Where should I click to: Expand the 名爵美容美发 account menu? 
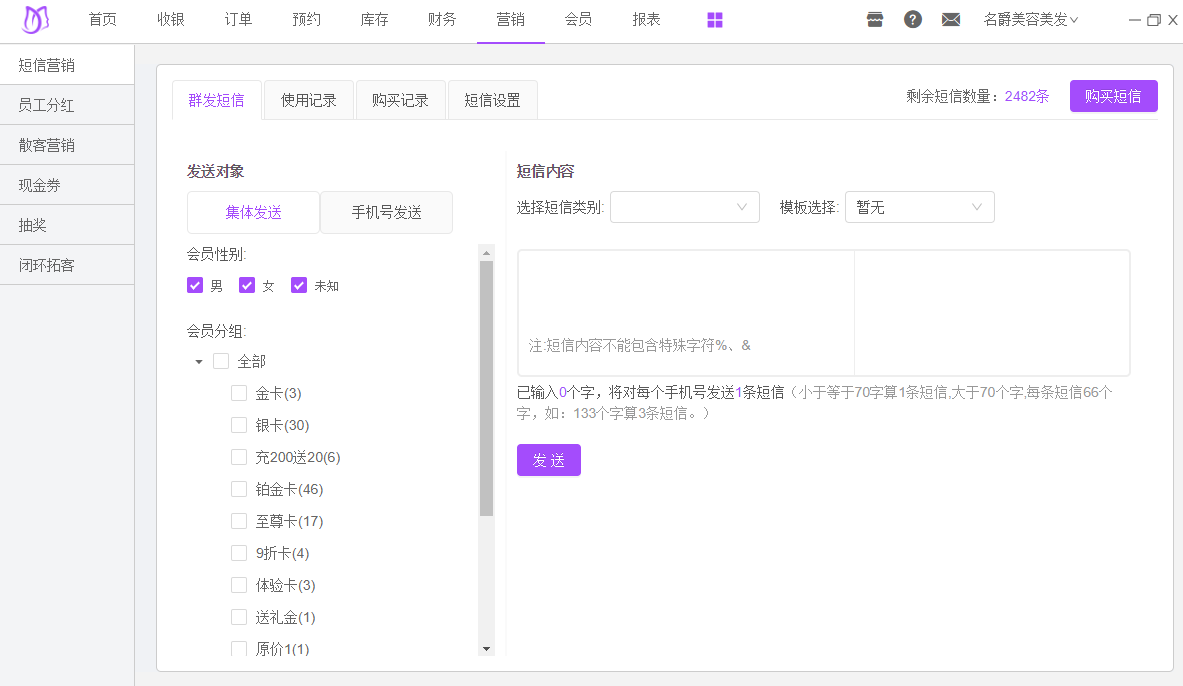(1030, 20)
